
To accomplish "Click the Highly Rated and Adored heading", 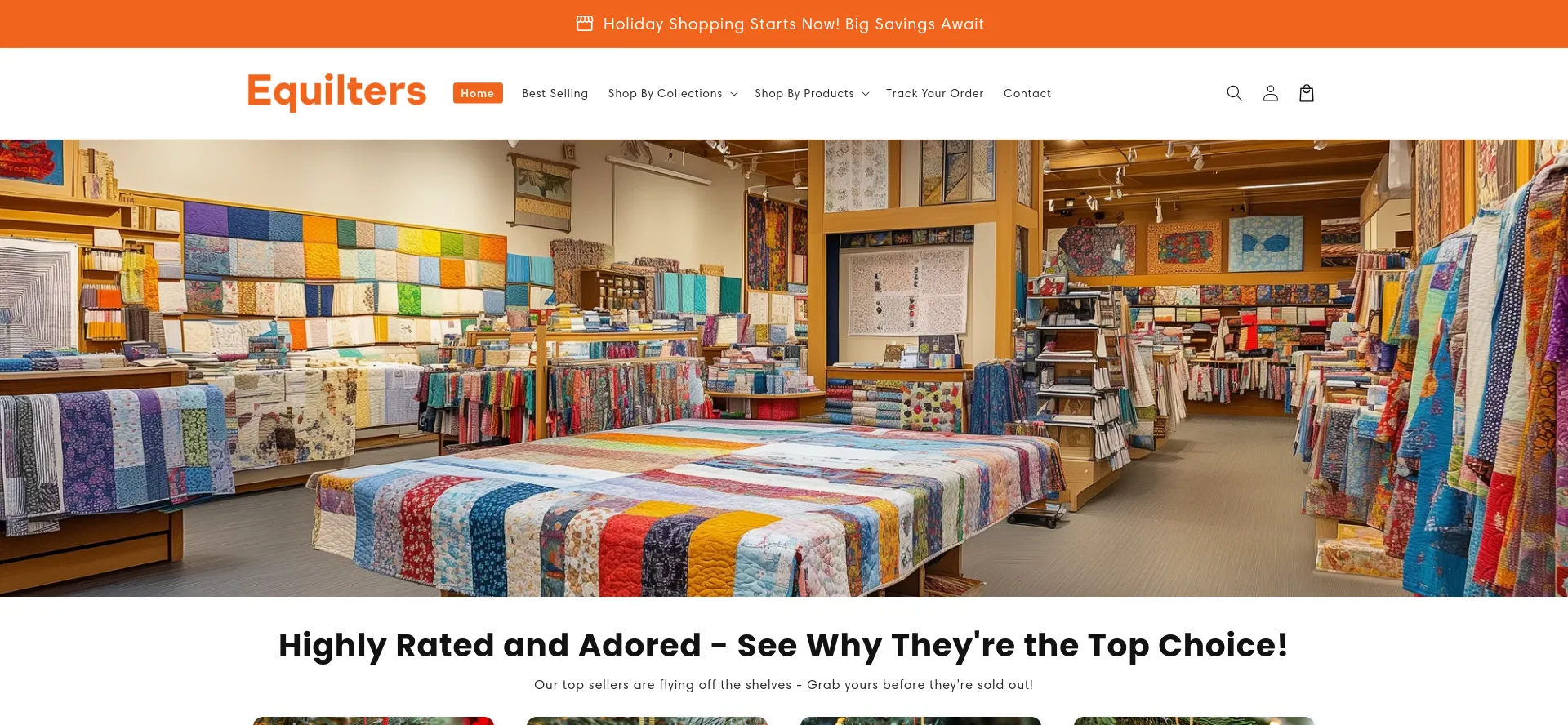I will pyautogui.click(x=783, y=645).
